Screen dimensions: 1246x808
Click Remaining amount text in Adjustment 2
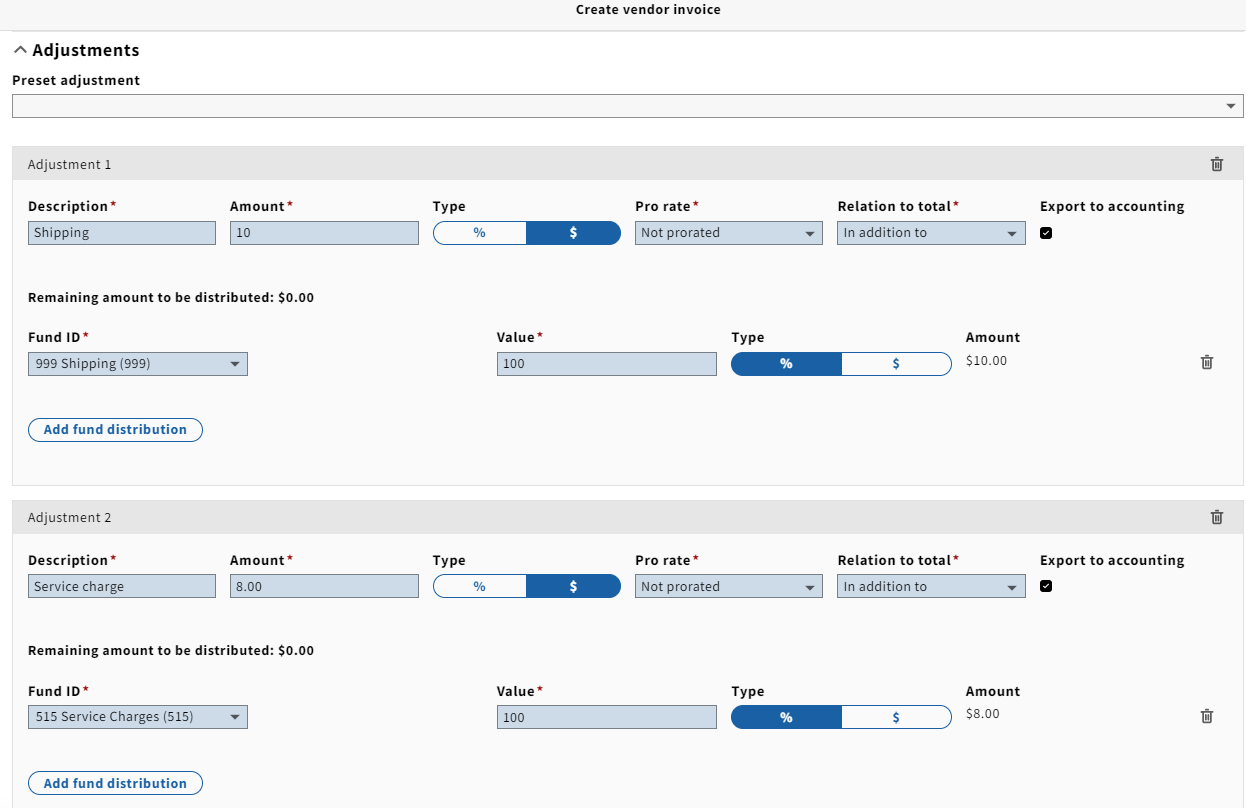[171, 651]
